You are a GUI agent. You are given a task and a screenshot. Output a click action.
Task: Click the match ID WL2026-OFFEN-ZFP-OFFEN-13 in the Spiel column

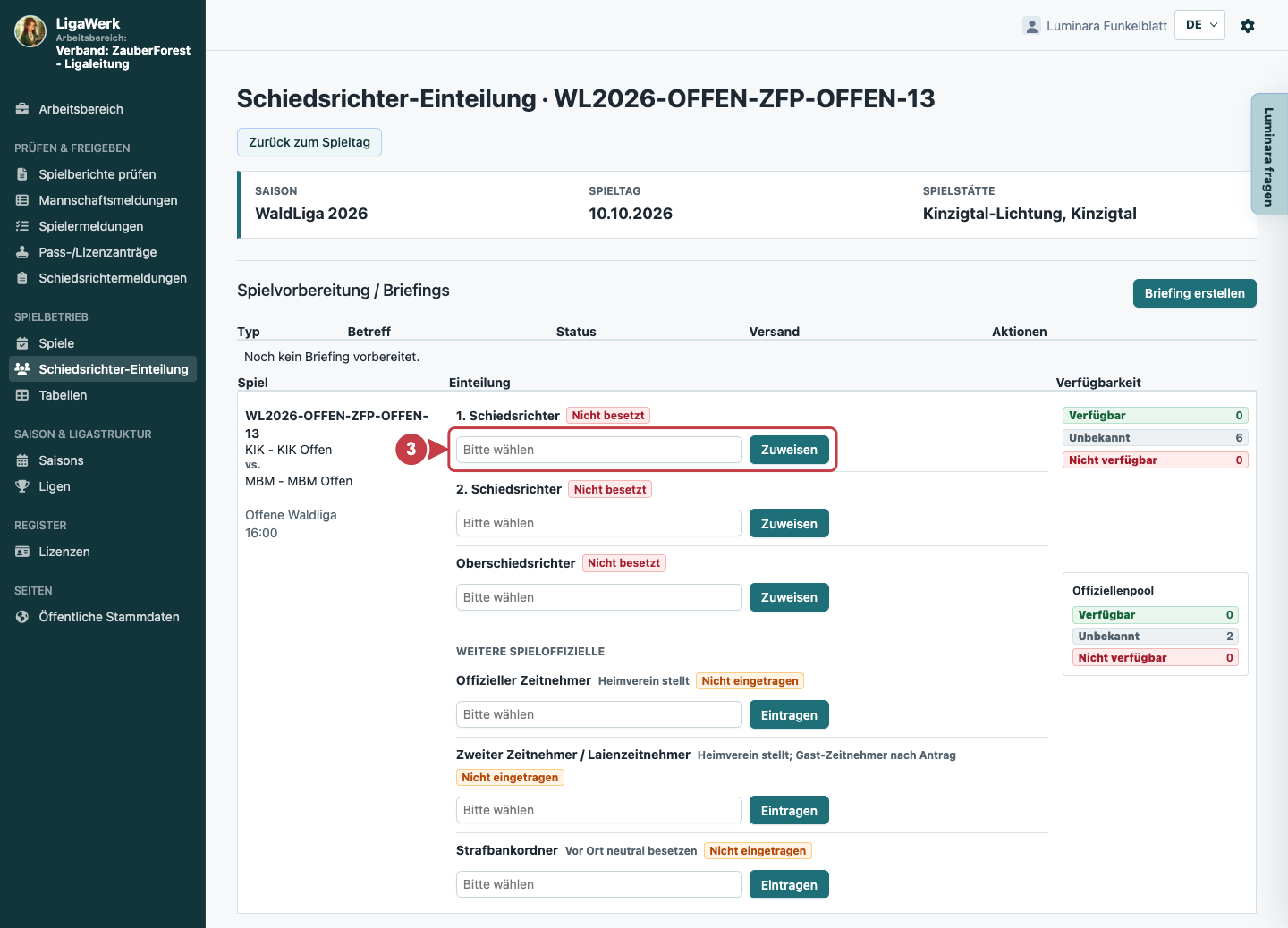click(x=336, y=425)
